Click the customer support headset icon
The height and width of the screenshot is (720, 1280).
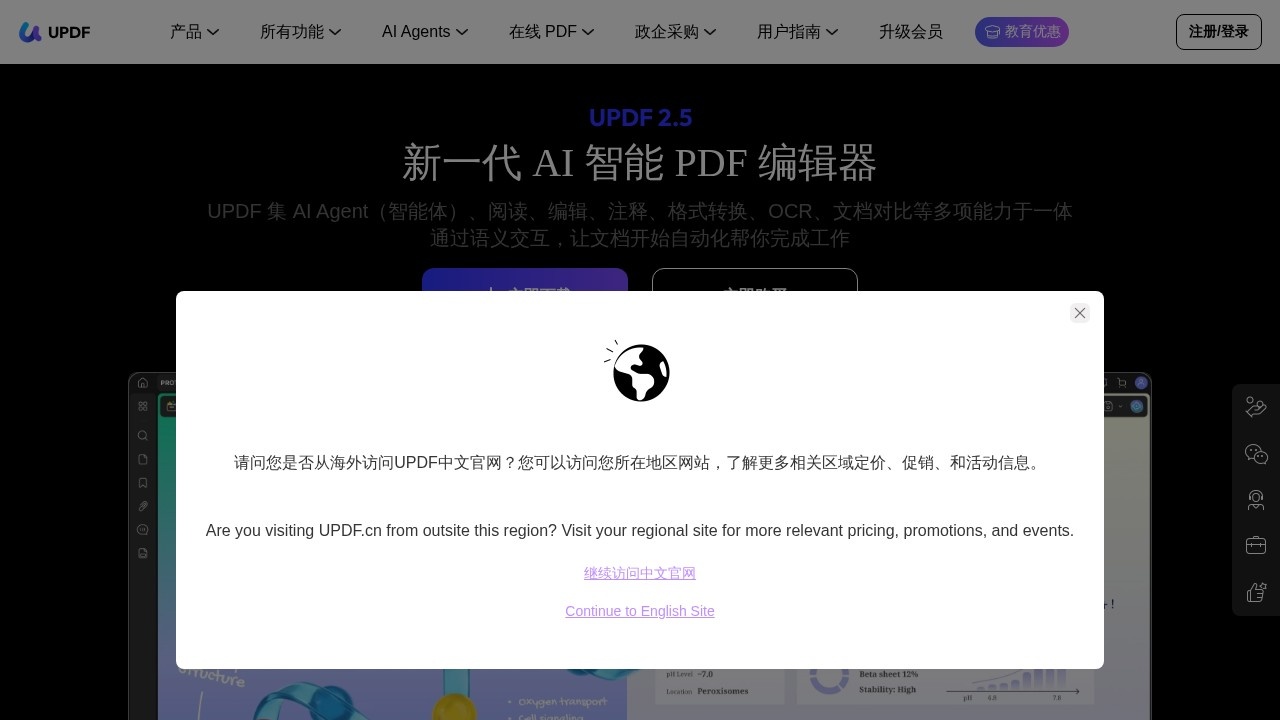pyautogui.click(x=1256, y=500)
